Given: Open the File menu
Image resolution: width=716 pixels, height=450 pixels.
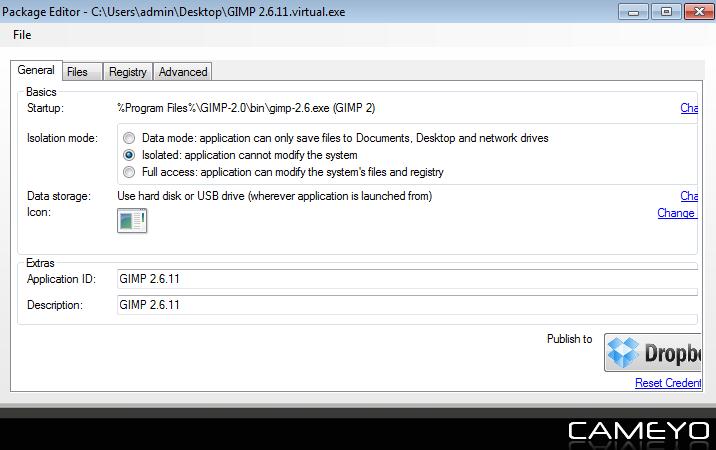Looking at the screenshot, I should tap(22, 35).
